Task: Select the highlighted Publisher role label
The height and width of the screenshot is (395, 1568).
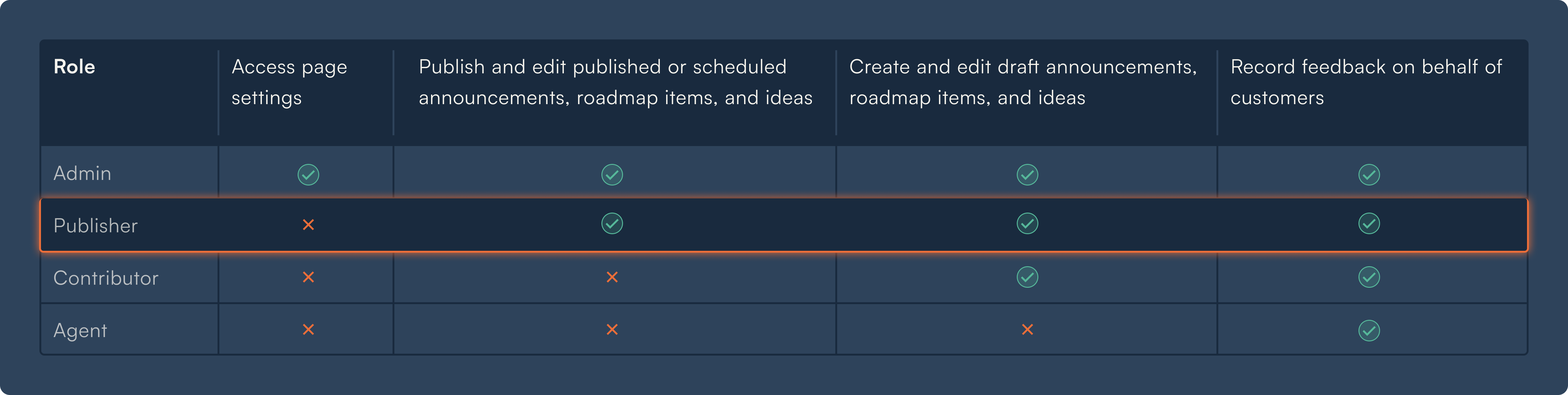Action: coord(96,226)
